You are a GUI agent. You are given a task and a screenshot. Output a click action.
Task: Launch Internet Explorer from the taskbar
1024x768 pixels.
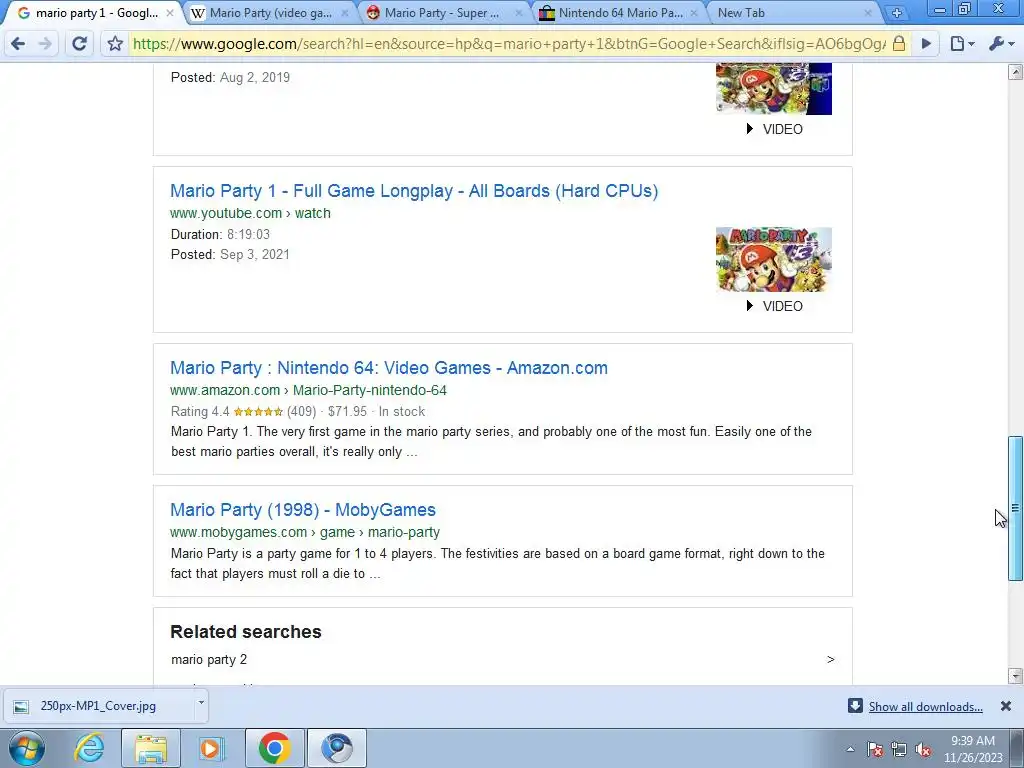tap(89, 748)
